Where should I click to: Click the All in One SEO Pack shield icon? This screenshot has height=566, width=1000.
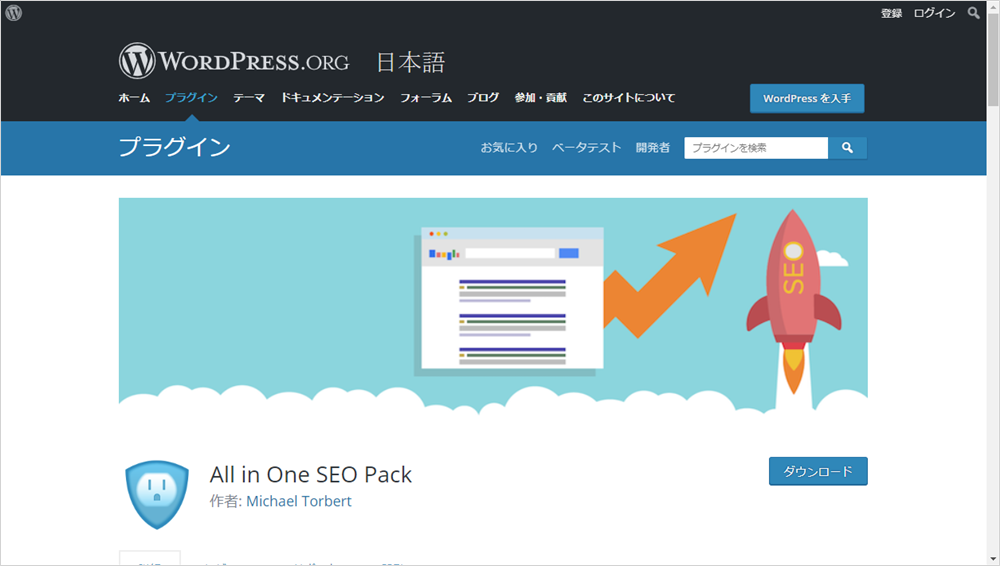(x=157, y=495)
